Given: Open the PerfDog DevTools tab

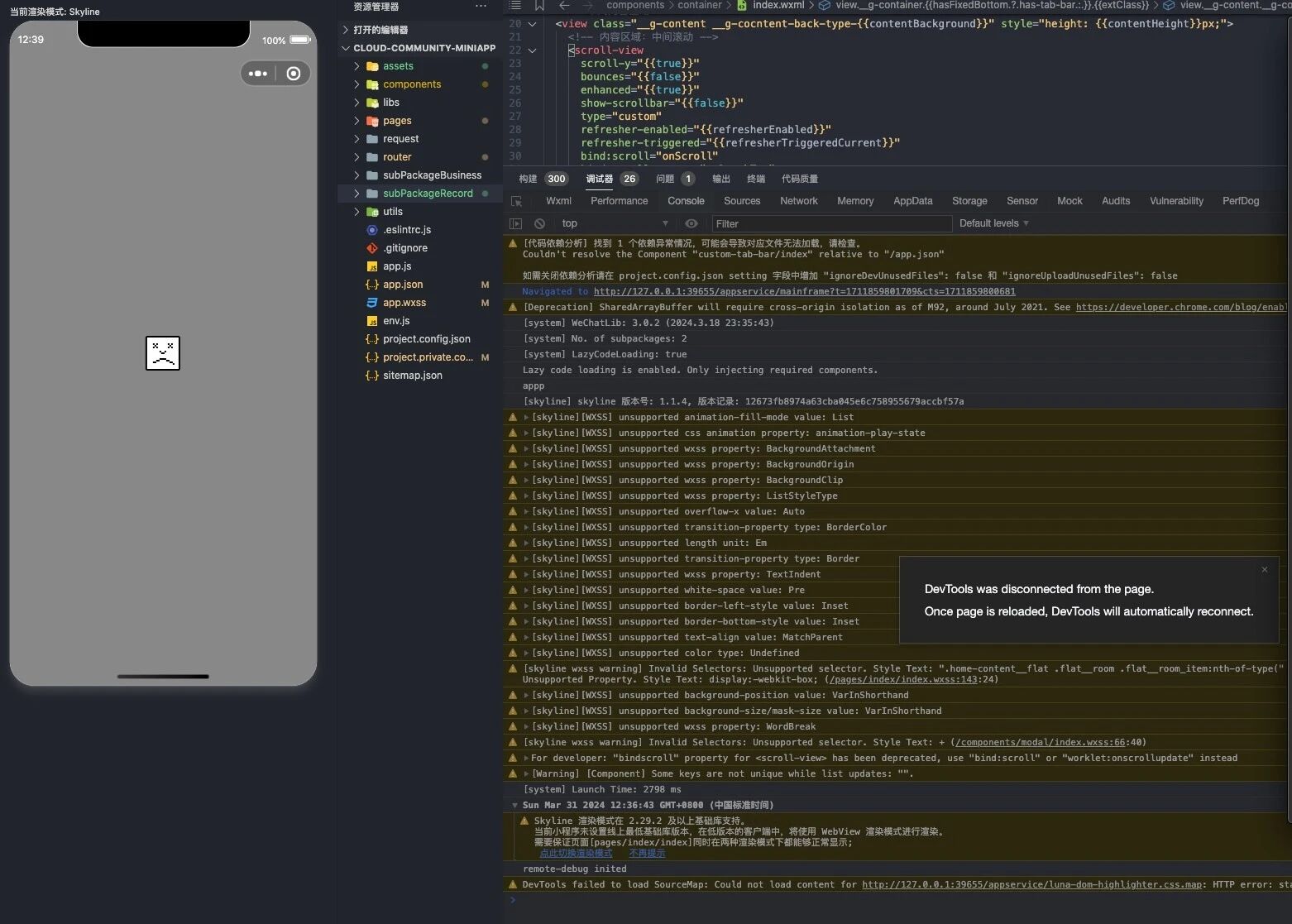Looking at the screenshot, I should 1241,201.
